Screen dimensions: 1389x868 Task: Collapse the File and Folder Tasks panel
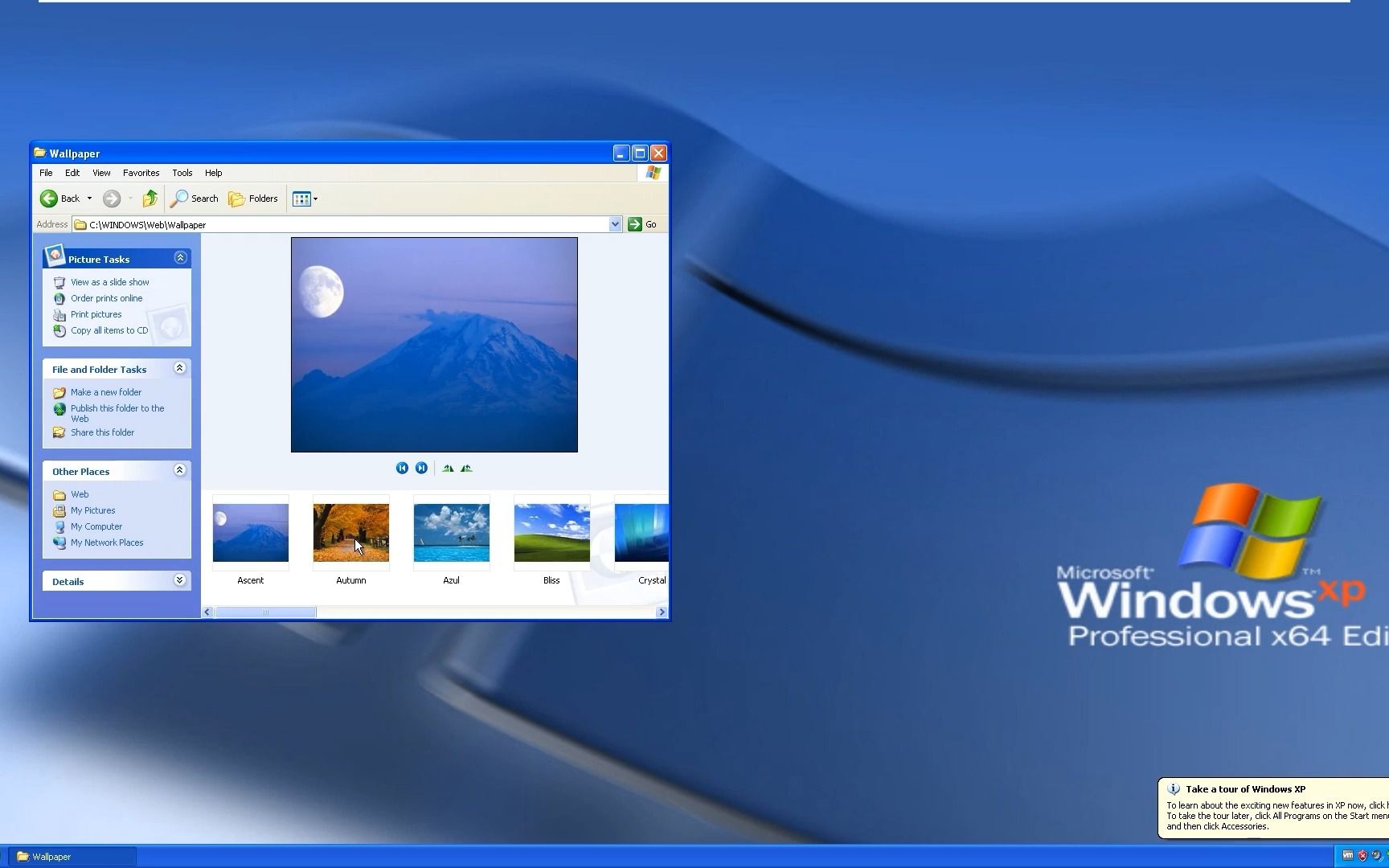coord(180,368)
